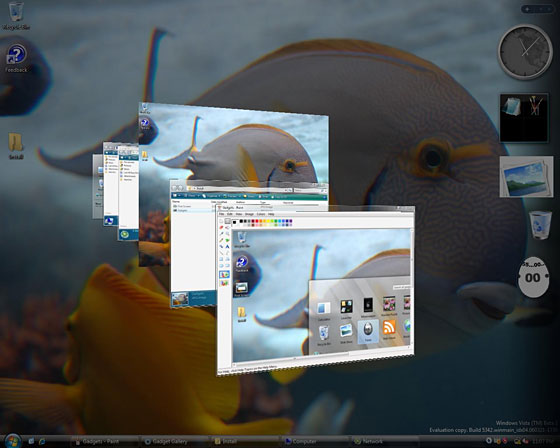
Task: Choose the Airbrush tool in Paint
Action: click(x=221, y=247)
